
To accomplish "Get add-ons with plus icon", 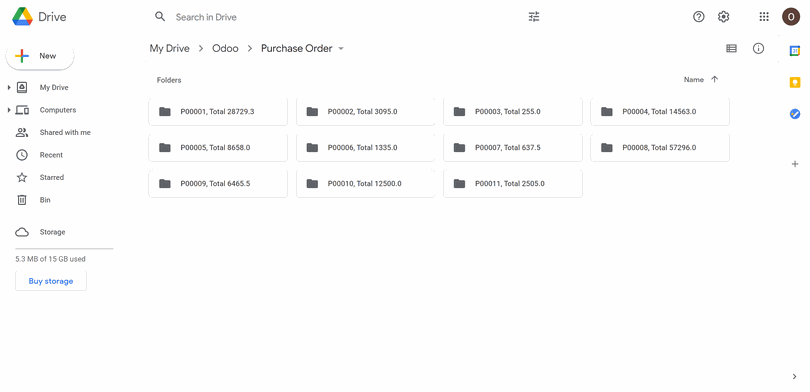I will click(795, 164).
